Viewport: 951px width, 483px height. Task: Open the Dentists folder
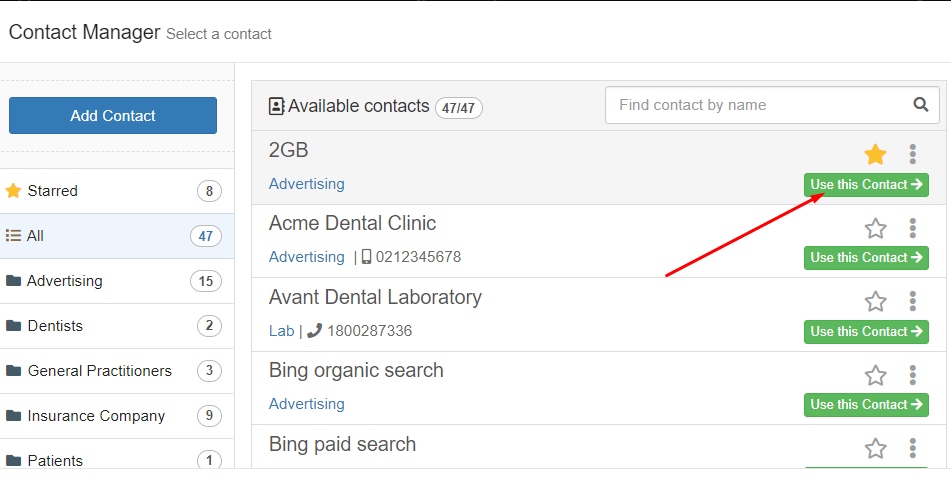(x=116, y=326)
